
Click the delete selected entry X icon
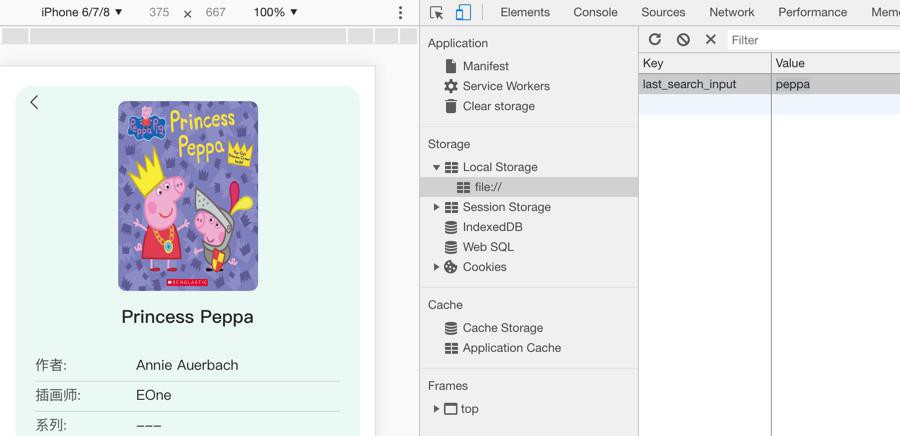(x=711, y=39)
